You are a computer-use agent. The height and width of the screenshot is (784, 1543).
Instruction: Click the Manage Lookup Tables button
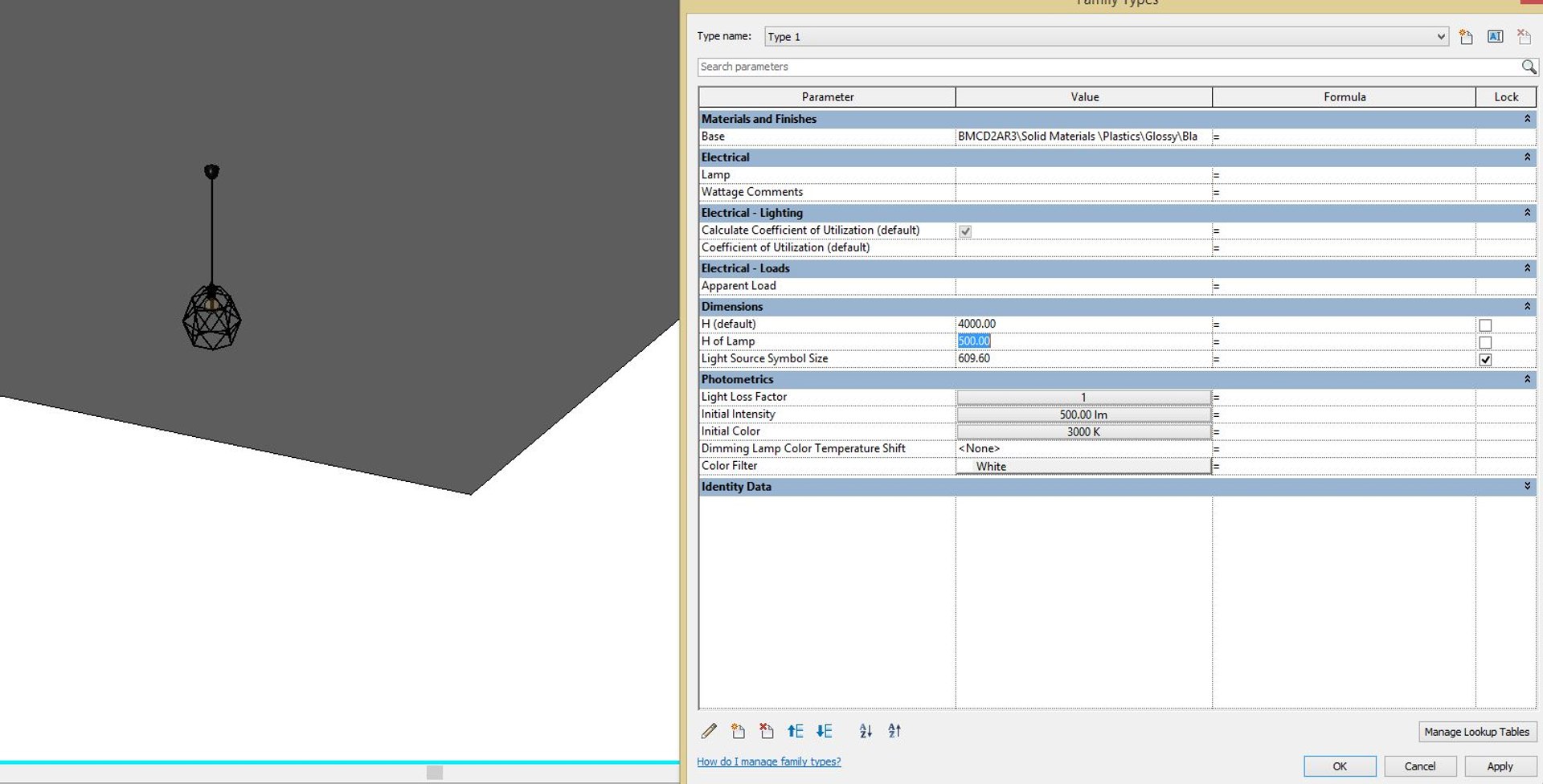coord(1477,732)
